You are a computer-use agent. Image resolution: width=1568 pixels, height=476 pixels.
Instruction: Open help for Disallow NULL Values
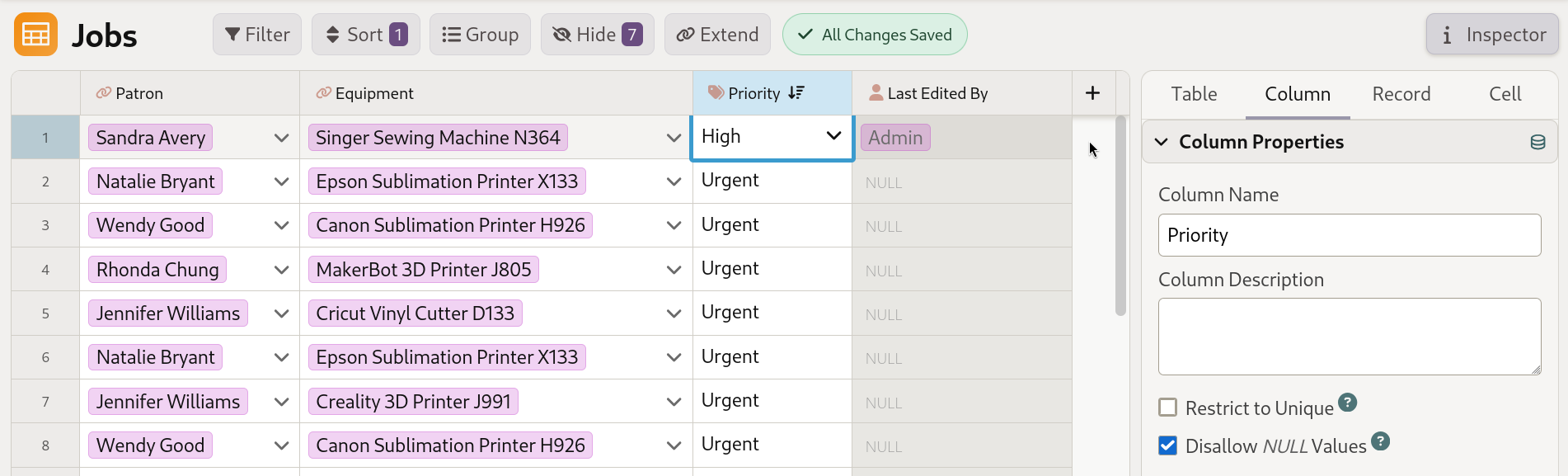tap(1381, 441)
